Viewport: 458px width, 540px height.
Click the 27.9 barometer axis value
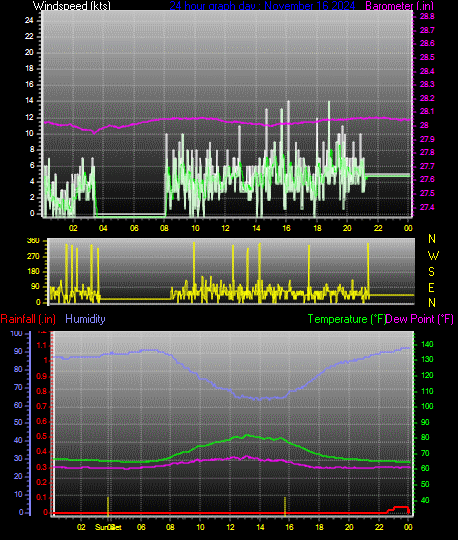tap(427, 139)
